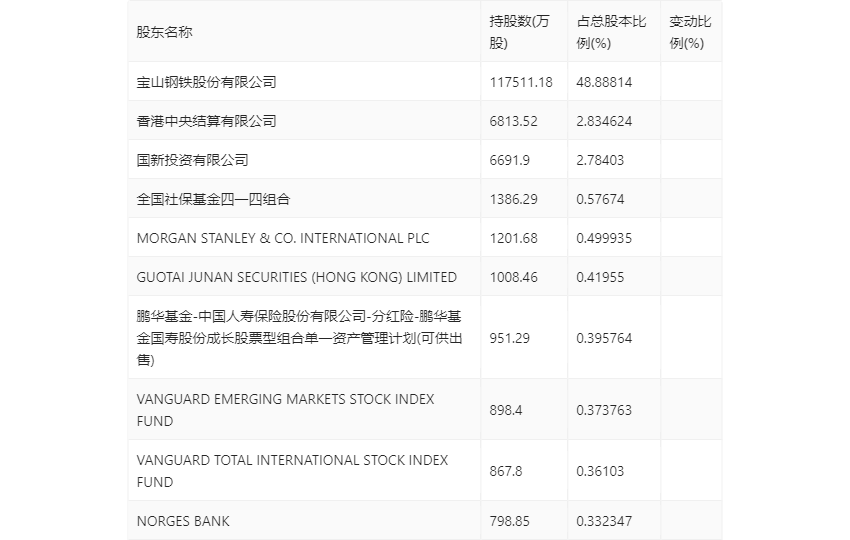Click the percentage 0.395764
The height and width of the screenshot is (540, 850).
tap(604, 338)
